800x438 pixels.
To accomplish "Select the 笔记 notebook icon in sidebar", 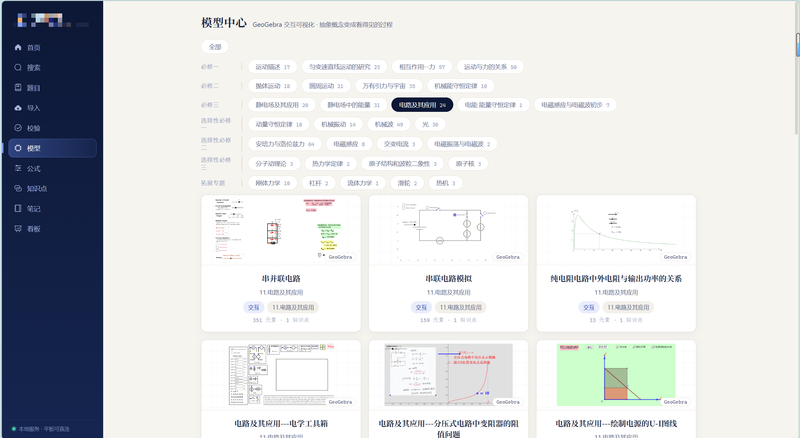I will [18, 208].
